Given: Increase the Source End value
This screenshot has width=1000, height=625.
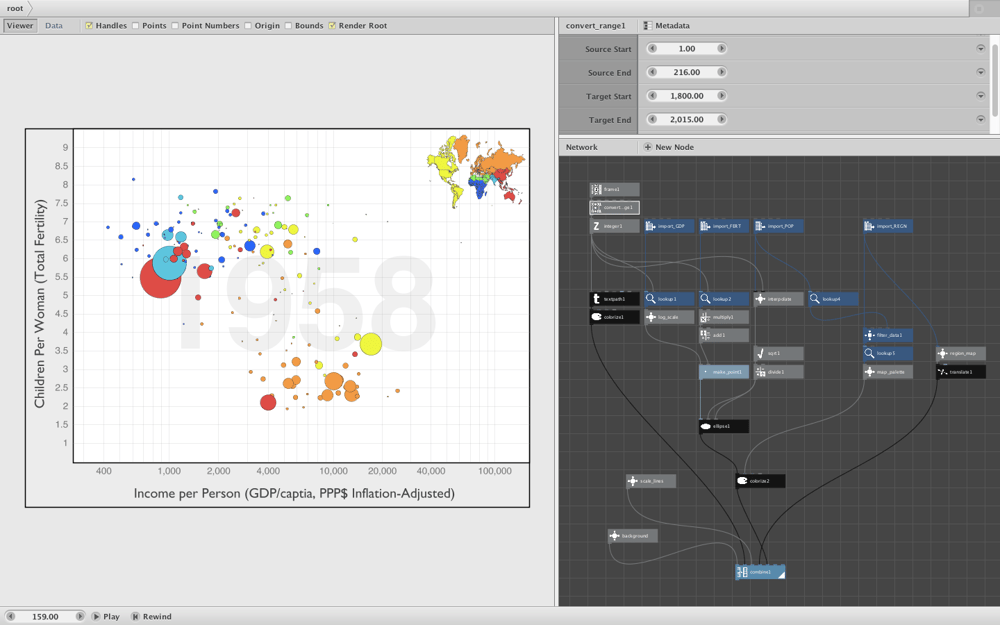Looking at the screenshot, I should pyautogui.click(x=721, y=72).
